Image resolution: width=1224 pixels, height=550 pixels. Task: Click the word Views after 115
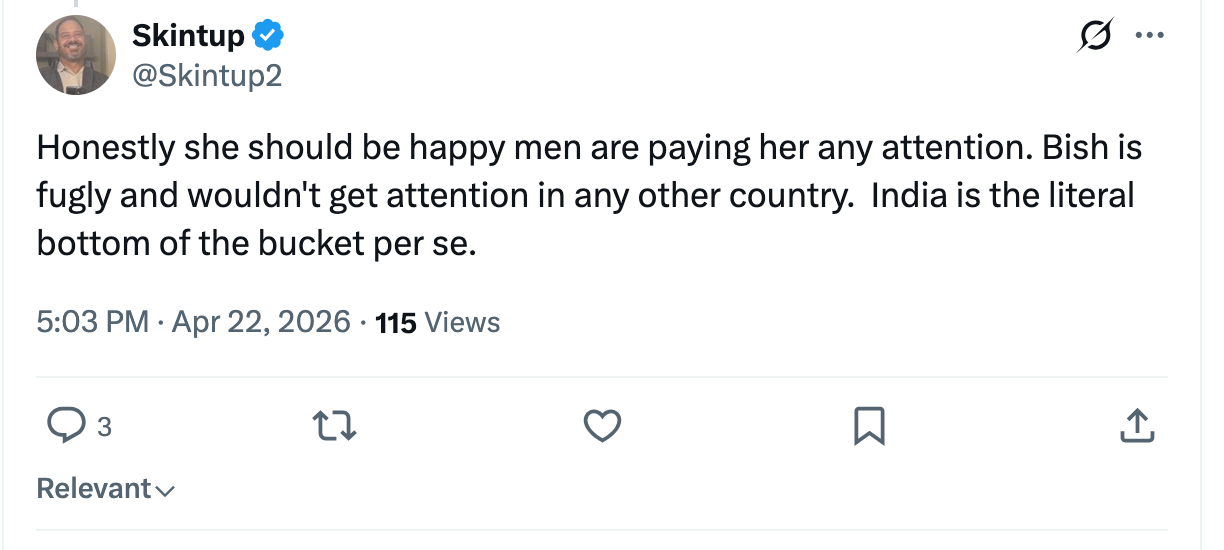pyautogui.click(x=462, y=322)
